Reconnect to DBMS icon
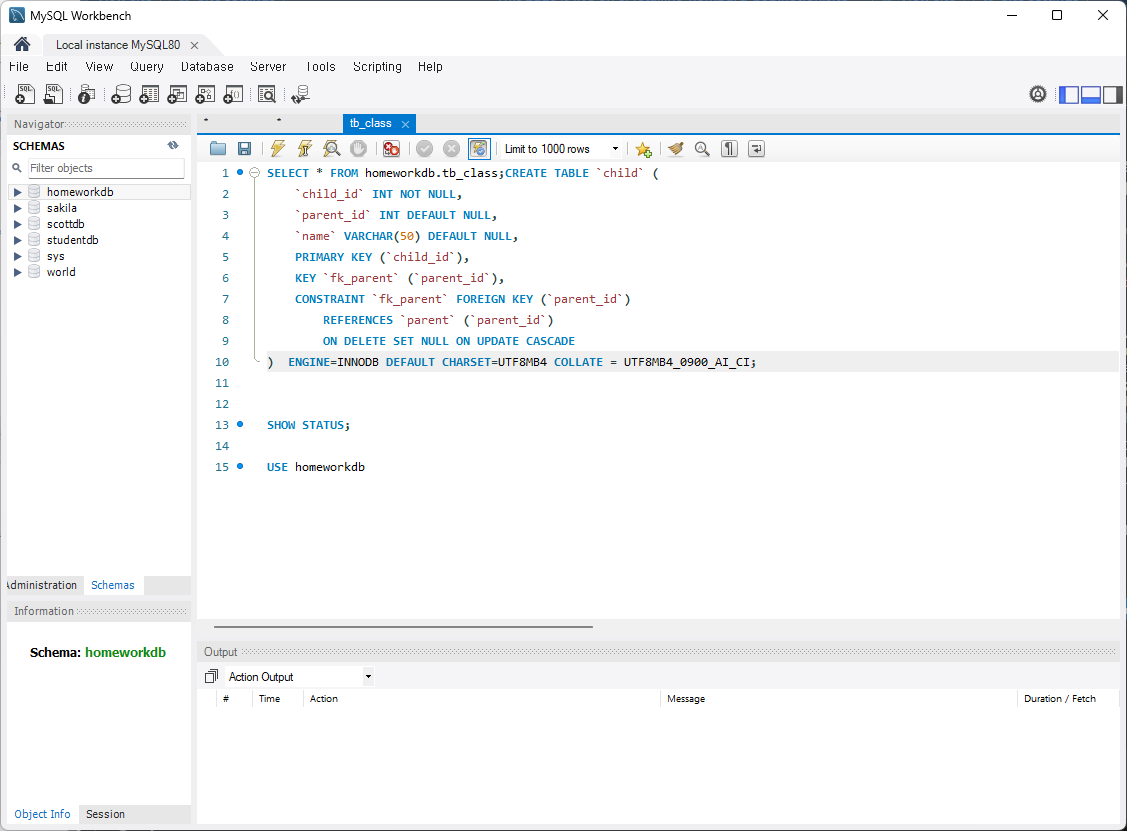Image resolution: width=1127 pixels, height=831 pixels. [x=300, y=94]
